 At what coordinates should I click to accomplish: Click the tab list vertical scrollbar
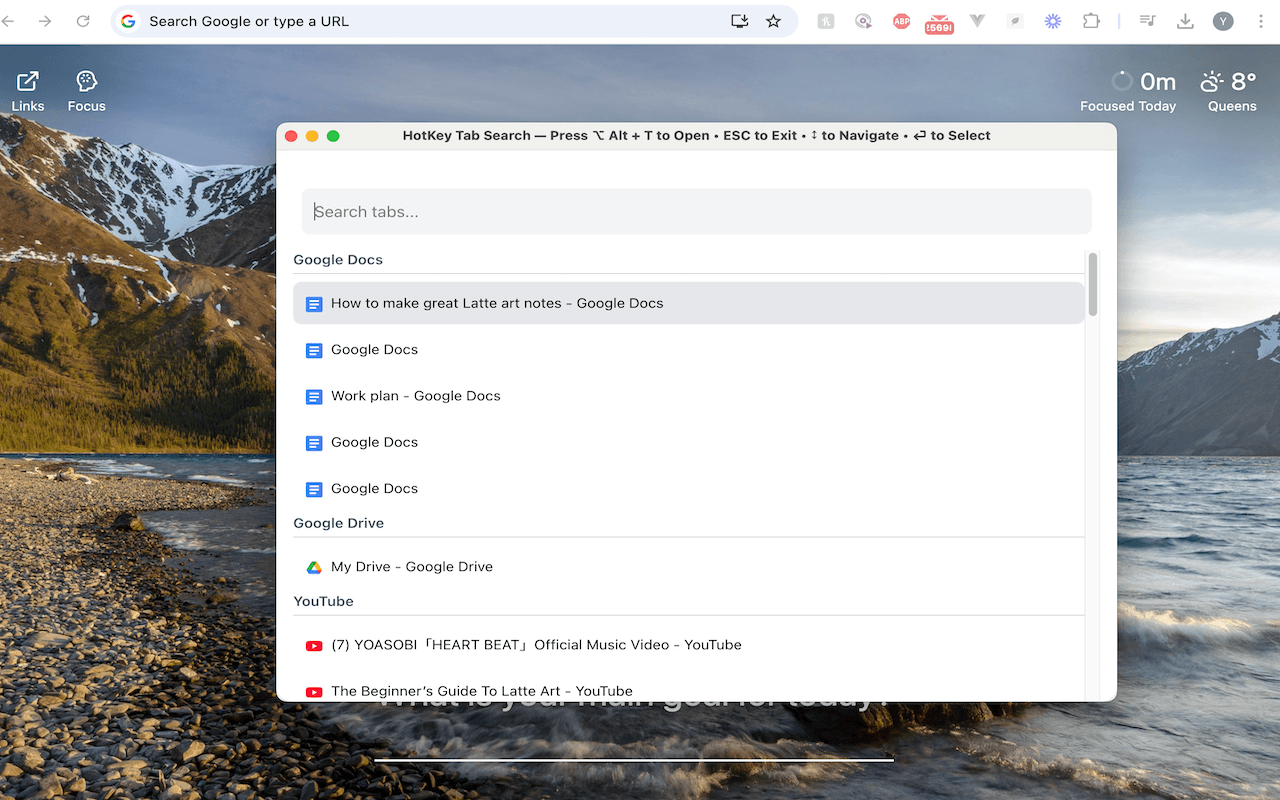click(1093, 285)
